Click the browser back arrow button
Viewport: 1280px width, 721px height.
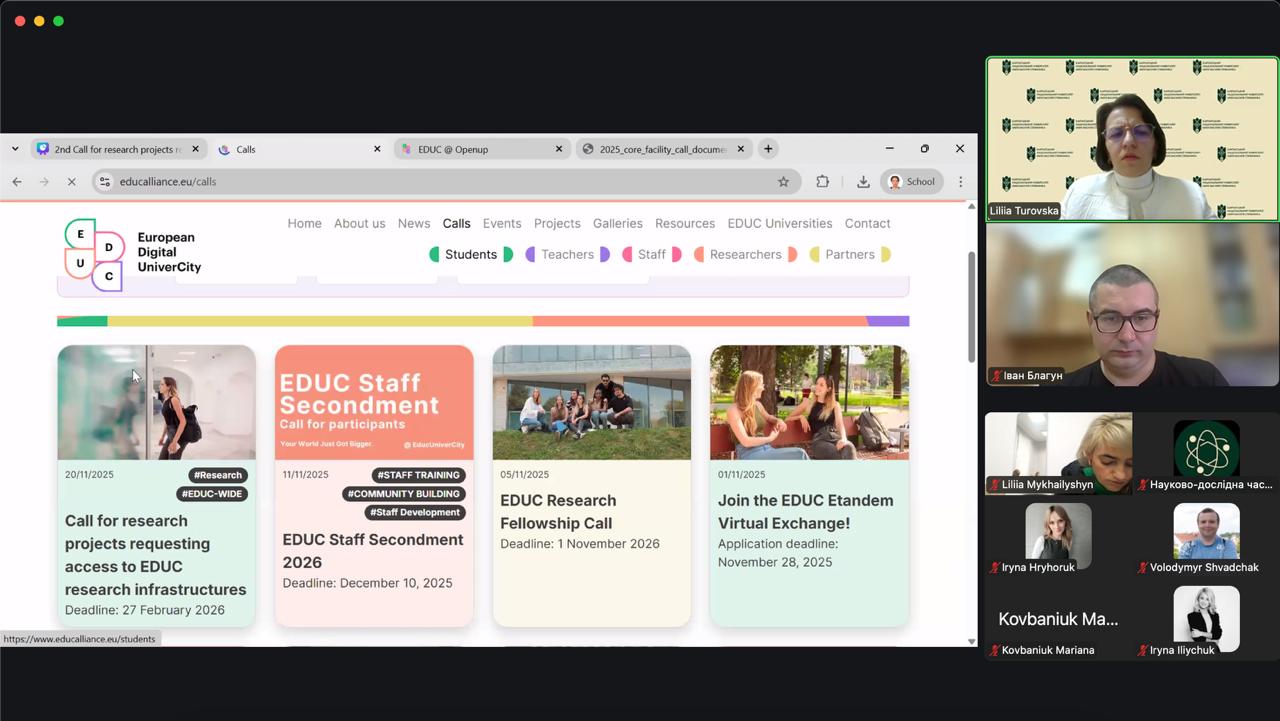tap(17, 181)
